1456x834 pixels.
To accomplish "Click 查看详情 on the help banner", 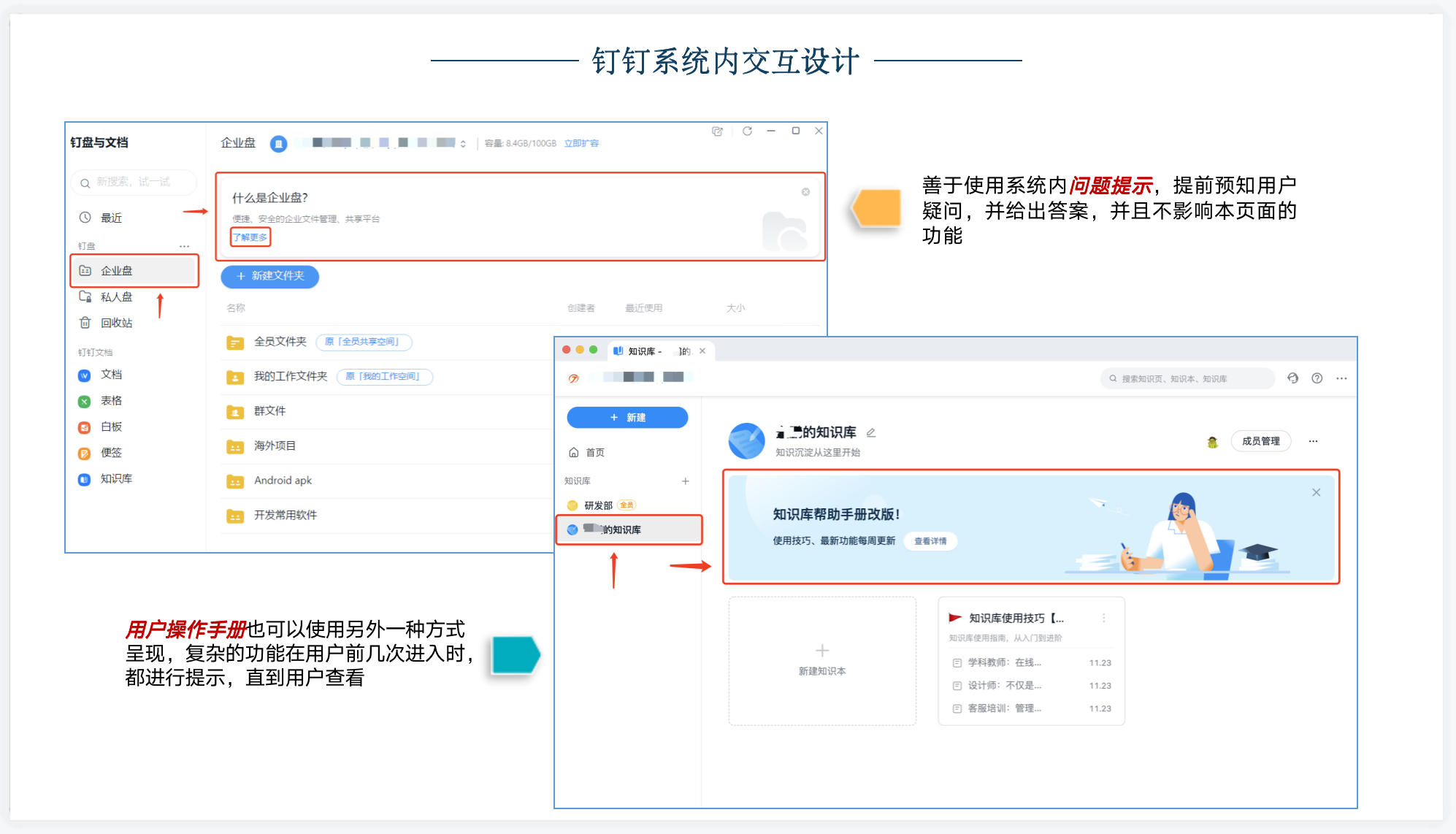I will click(x=930, y=541).
